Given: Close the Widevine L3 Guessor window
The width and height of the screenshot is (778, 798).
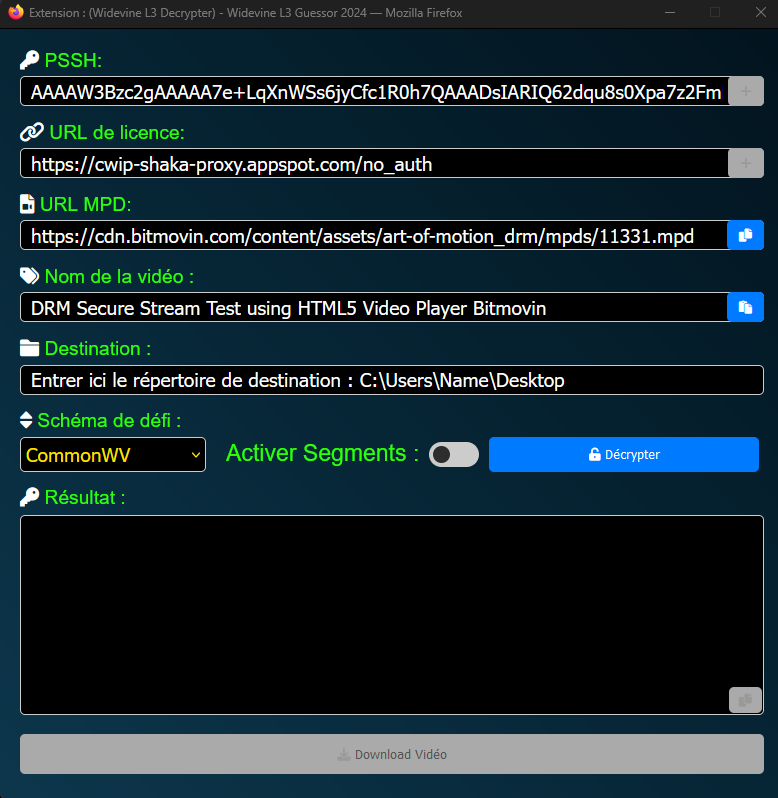Looking at the screenshot, I should pyautogui.click(x=761, y=12).
